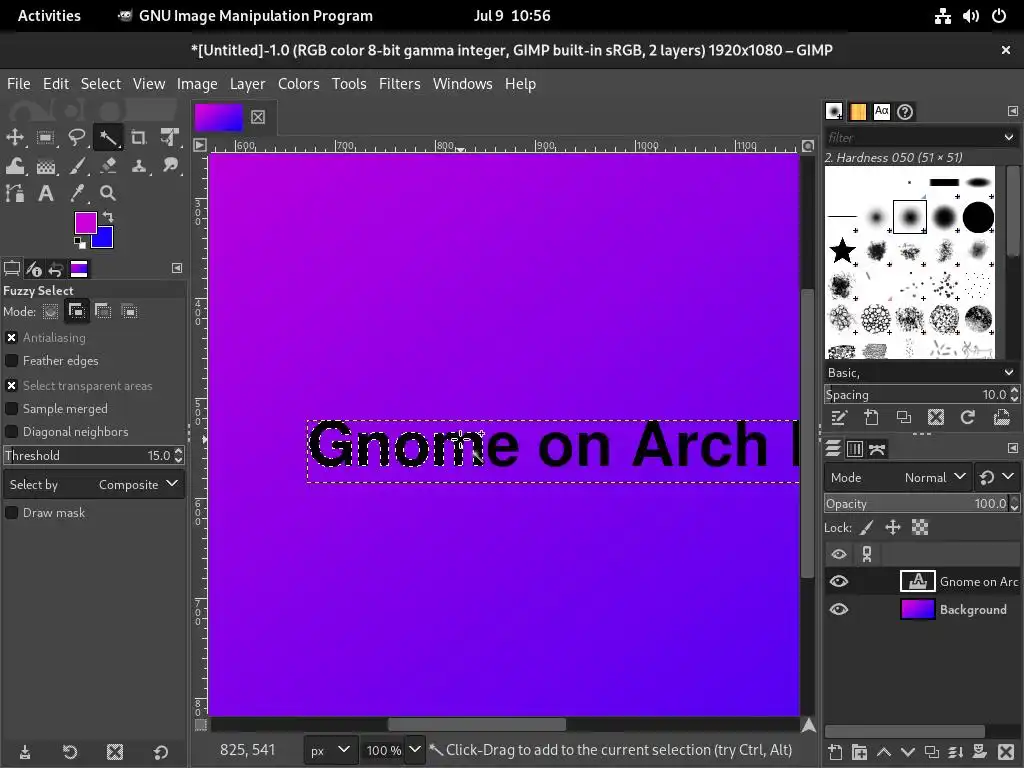Select the Unified Transform tool

coord(170,137)
